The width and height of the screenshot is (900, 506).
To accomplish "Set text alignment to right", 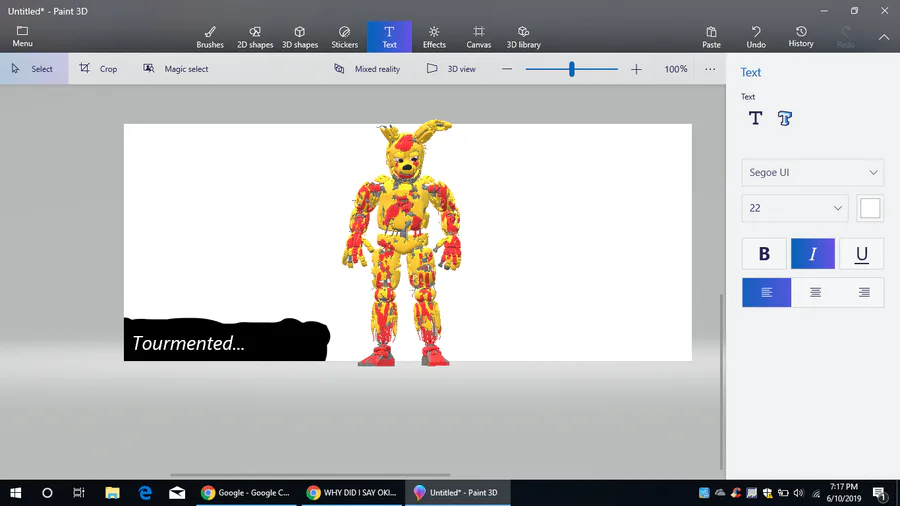I will pyautogui.click(x=863, y=293).
